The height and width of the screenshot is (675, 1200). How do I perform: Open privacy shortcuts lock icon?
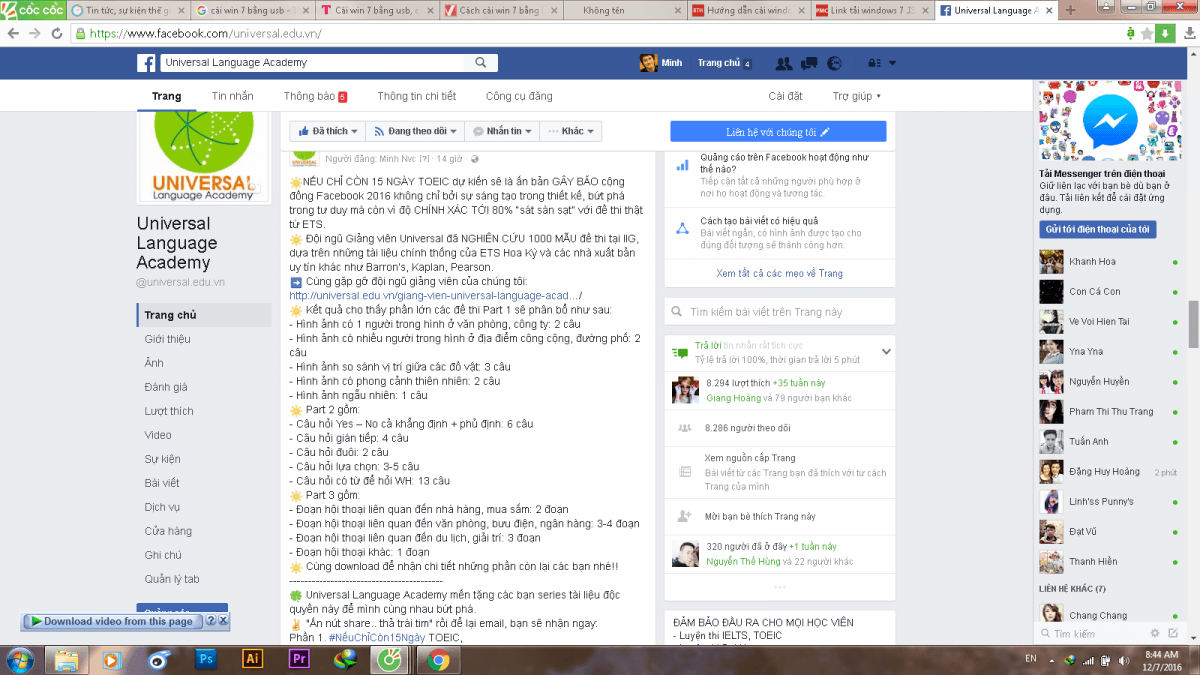click(x=874, y=63)
